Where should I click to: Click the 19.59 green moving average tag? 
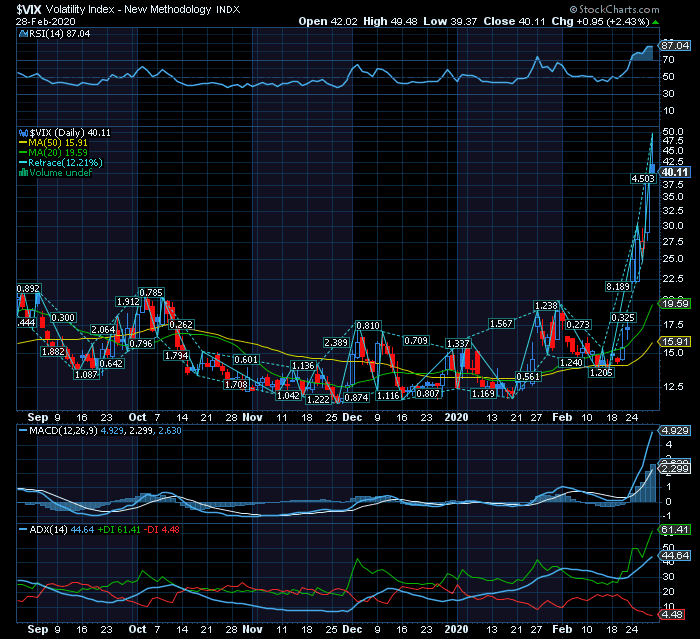(675, 304)
